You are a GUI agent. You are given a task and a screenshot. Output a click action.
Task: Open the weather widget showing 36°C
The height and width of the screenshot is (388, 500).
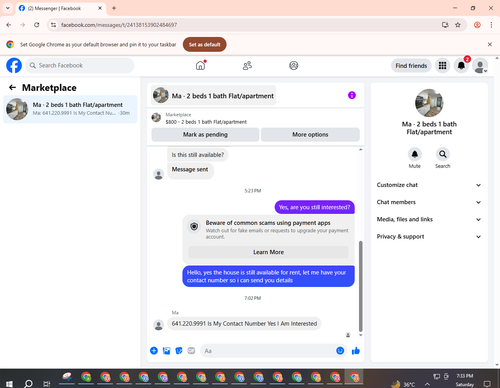click(404, 384)
